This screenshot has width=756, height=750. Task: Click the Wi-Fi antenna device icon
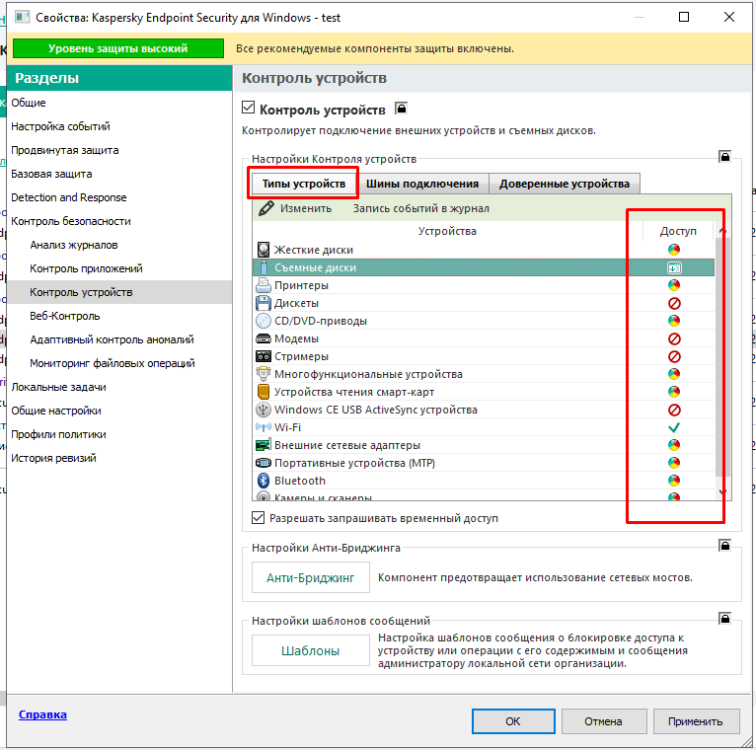(263, 428)
